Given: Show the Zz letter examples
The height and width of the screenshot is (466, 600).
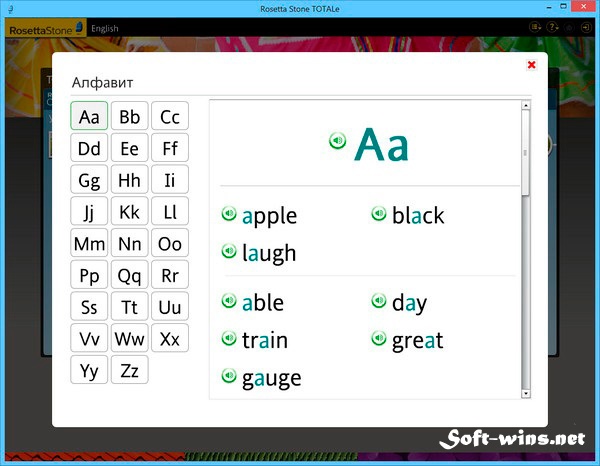Looking at the screenshot, I should coord(129,370).
